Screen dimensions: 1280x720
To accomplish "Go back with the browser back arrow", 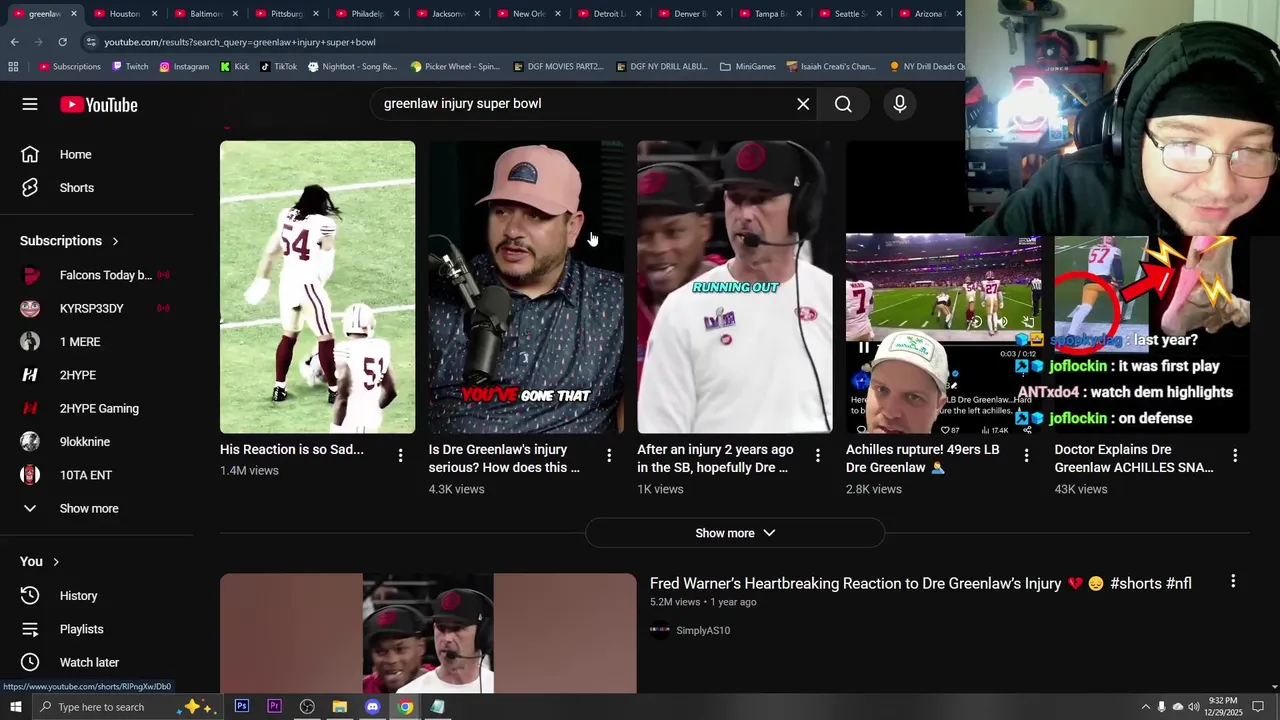I will tap(14, 42).
